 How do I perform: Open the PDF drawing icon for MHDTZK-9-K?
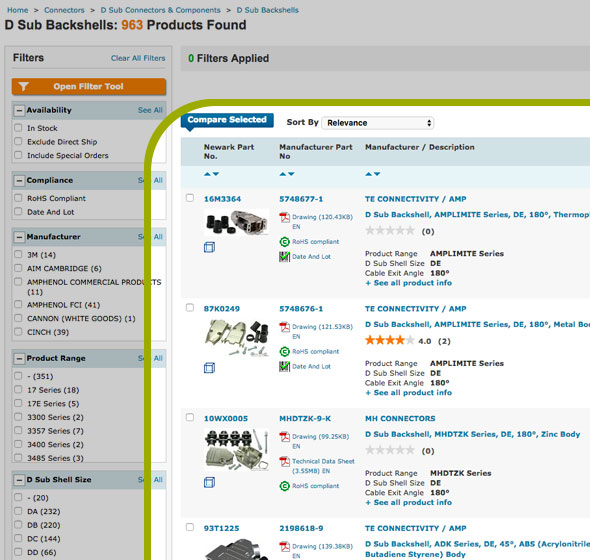coord(284,437)
